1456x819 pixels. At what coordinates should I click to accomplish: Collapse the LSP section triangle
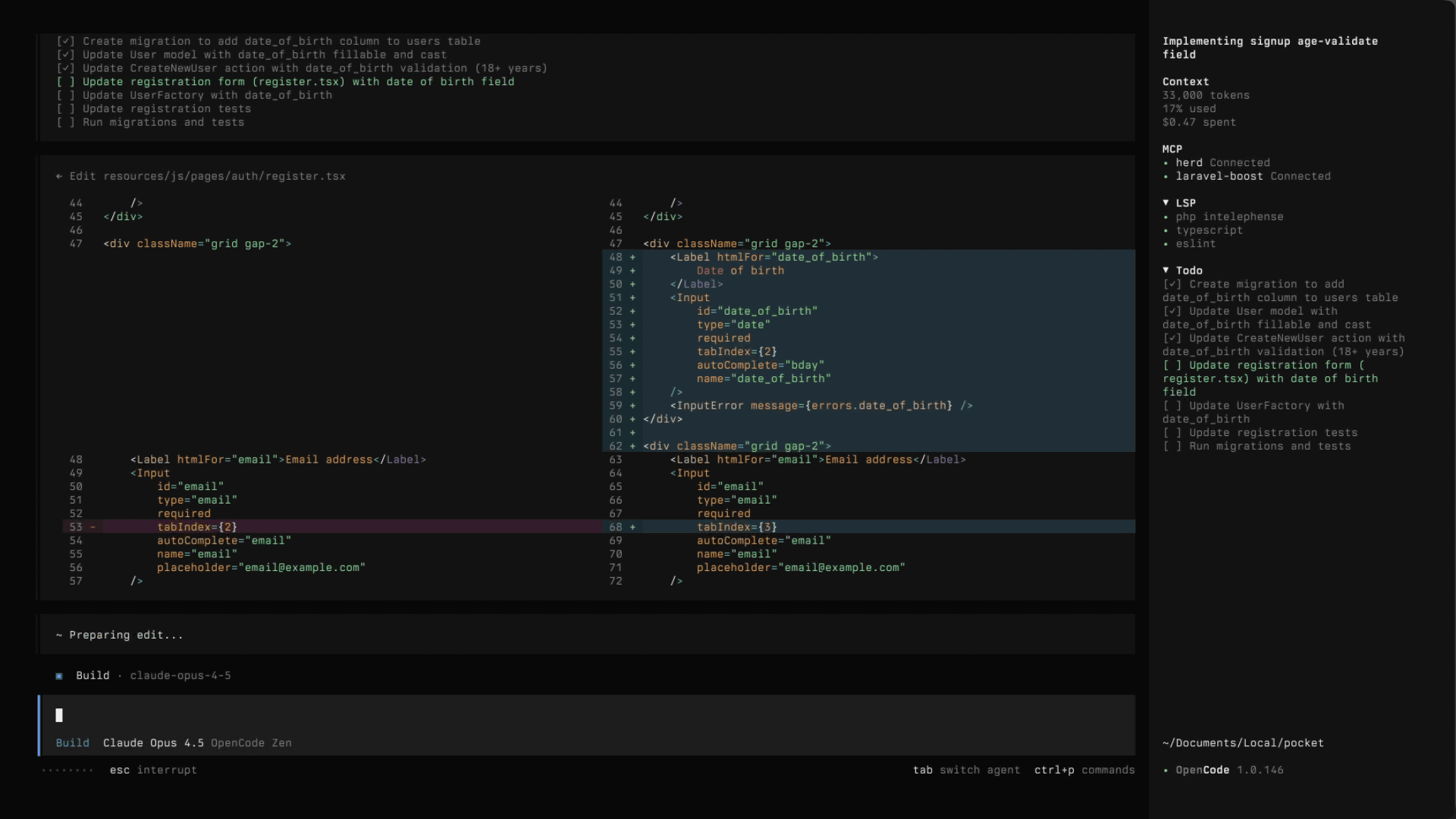pyautogui.click(x=1166, y=202)
